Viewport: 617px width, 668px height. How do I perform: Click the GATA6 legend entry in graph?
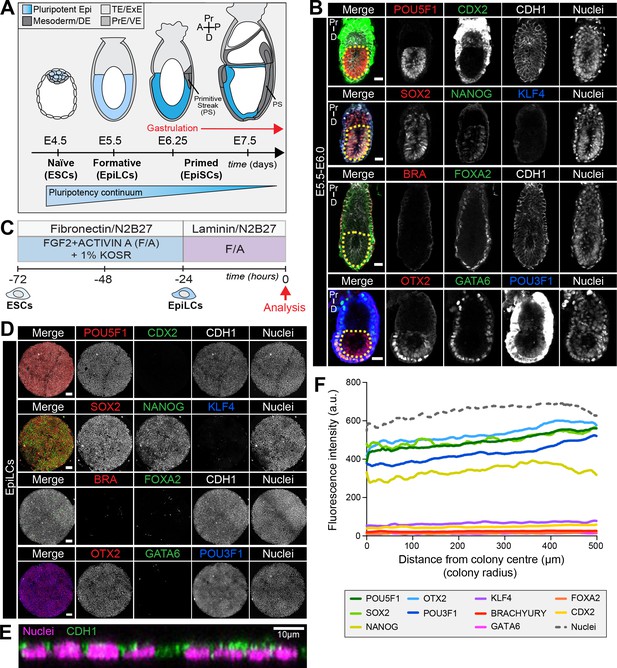[x=497, y=627]
